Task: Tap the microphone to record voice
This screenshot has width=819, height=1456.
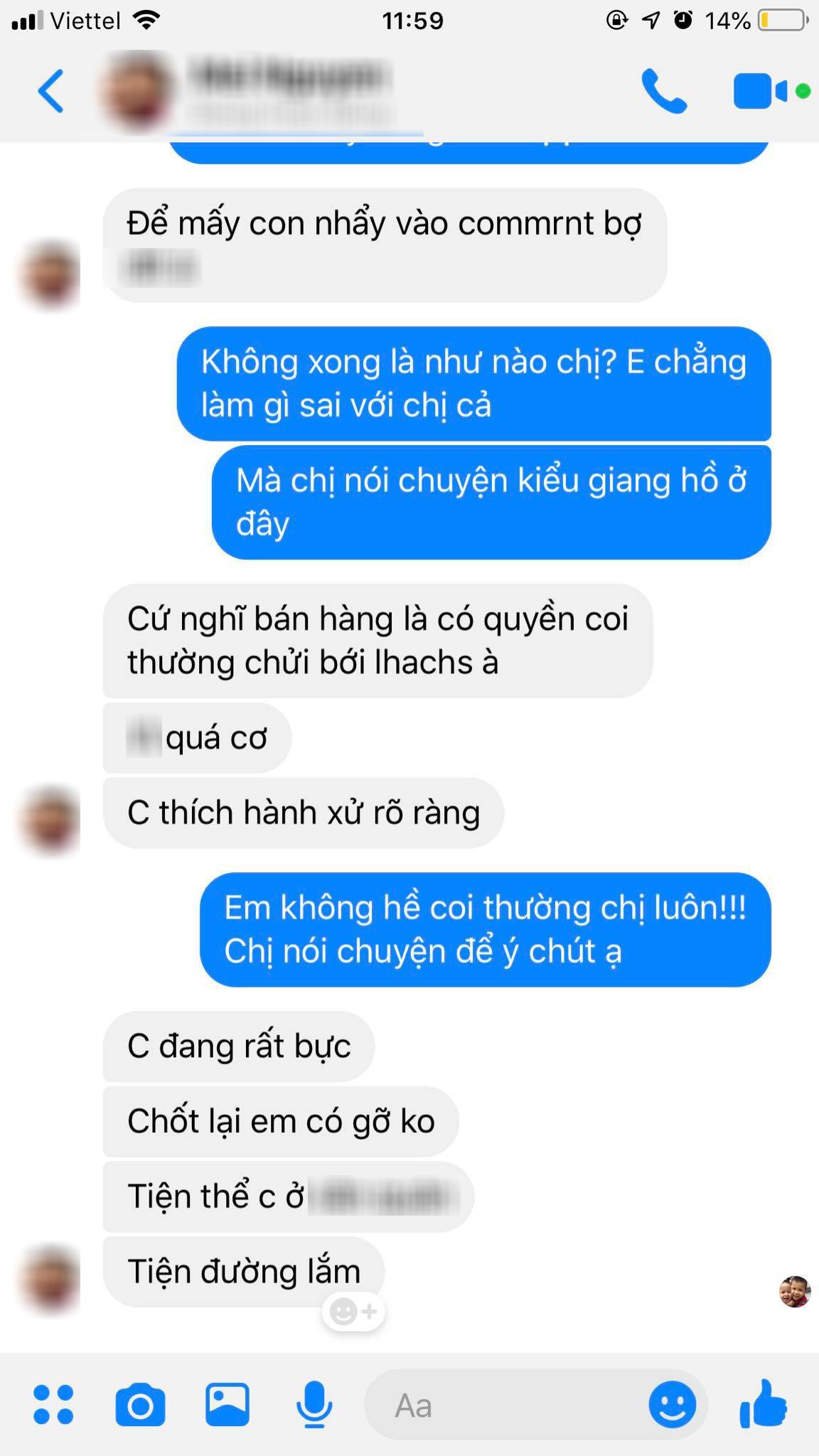Action: tap(314, 1404)
